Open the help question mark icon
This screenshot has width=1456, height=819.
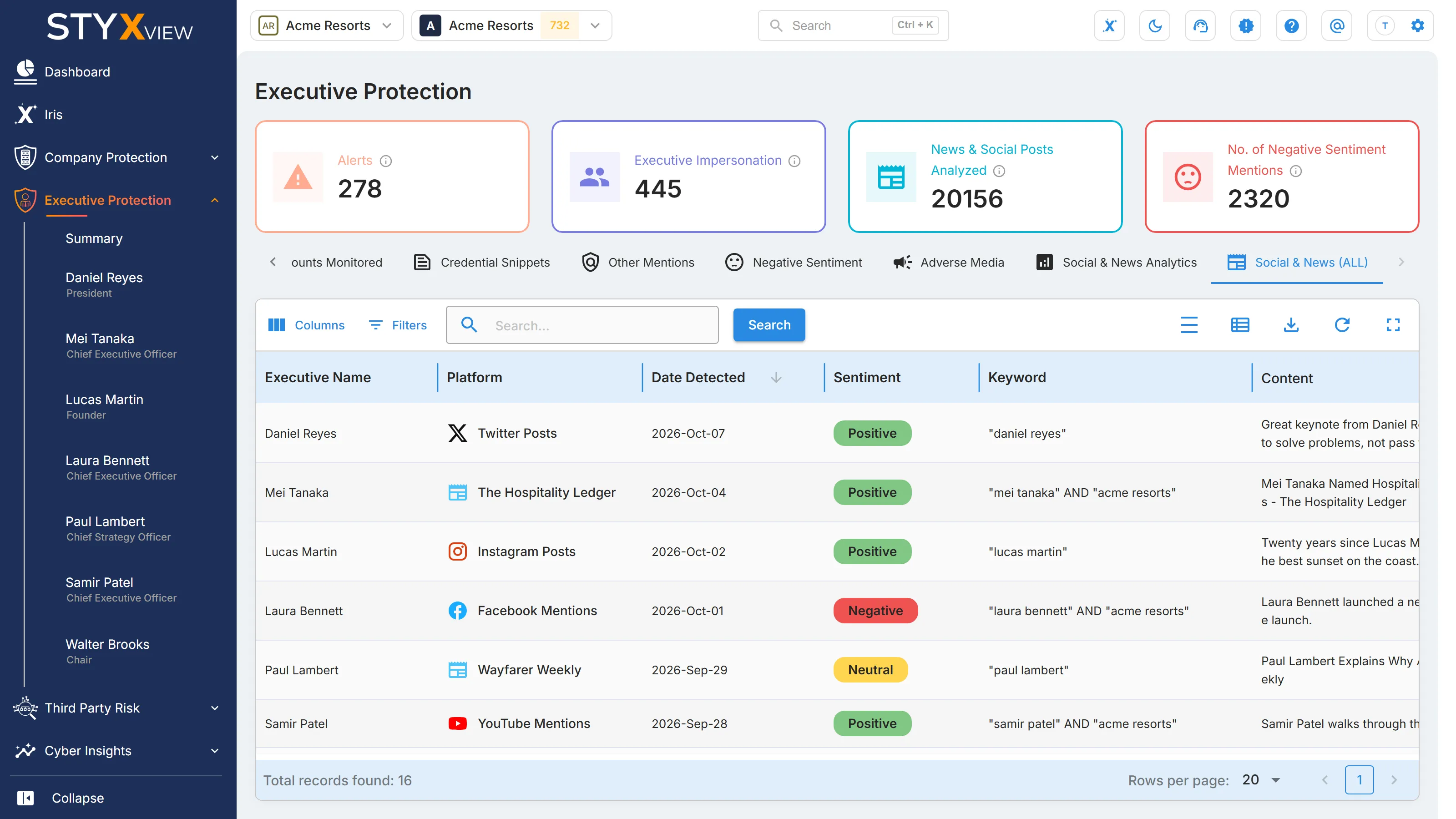pos(1291,25)
